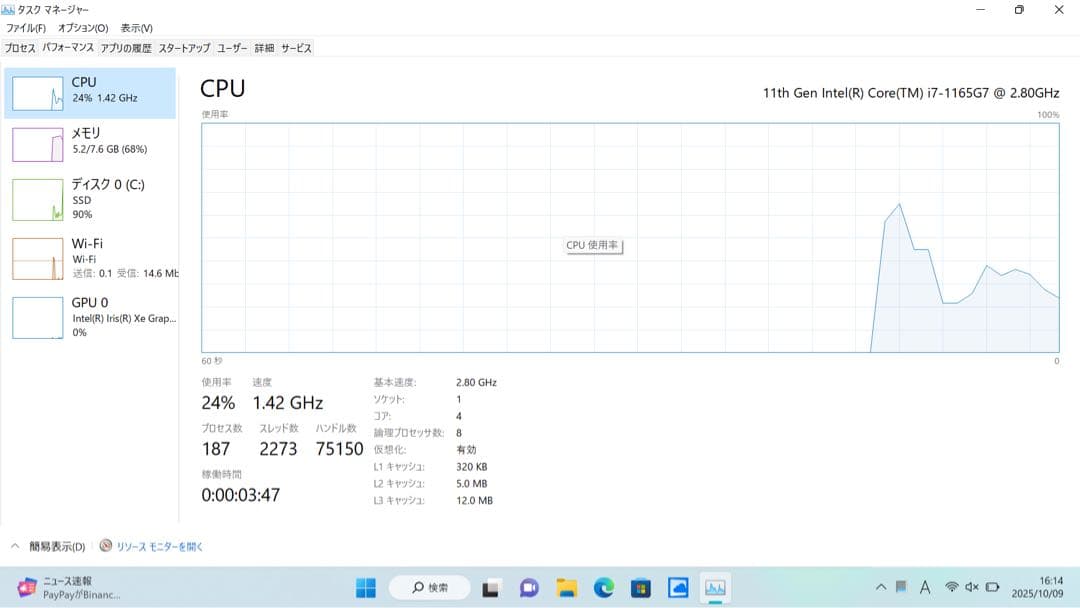This screenshot has width=1080, height=608.
Task: Expand hidden icons with the tray chevron
Action: pos(881,587)
